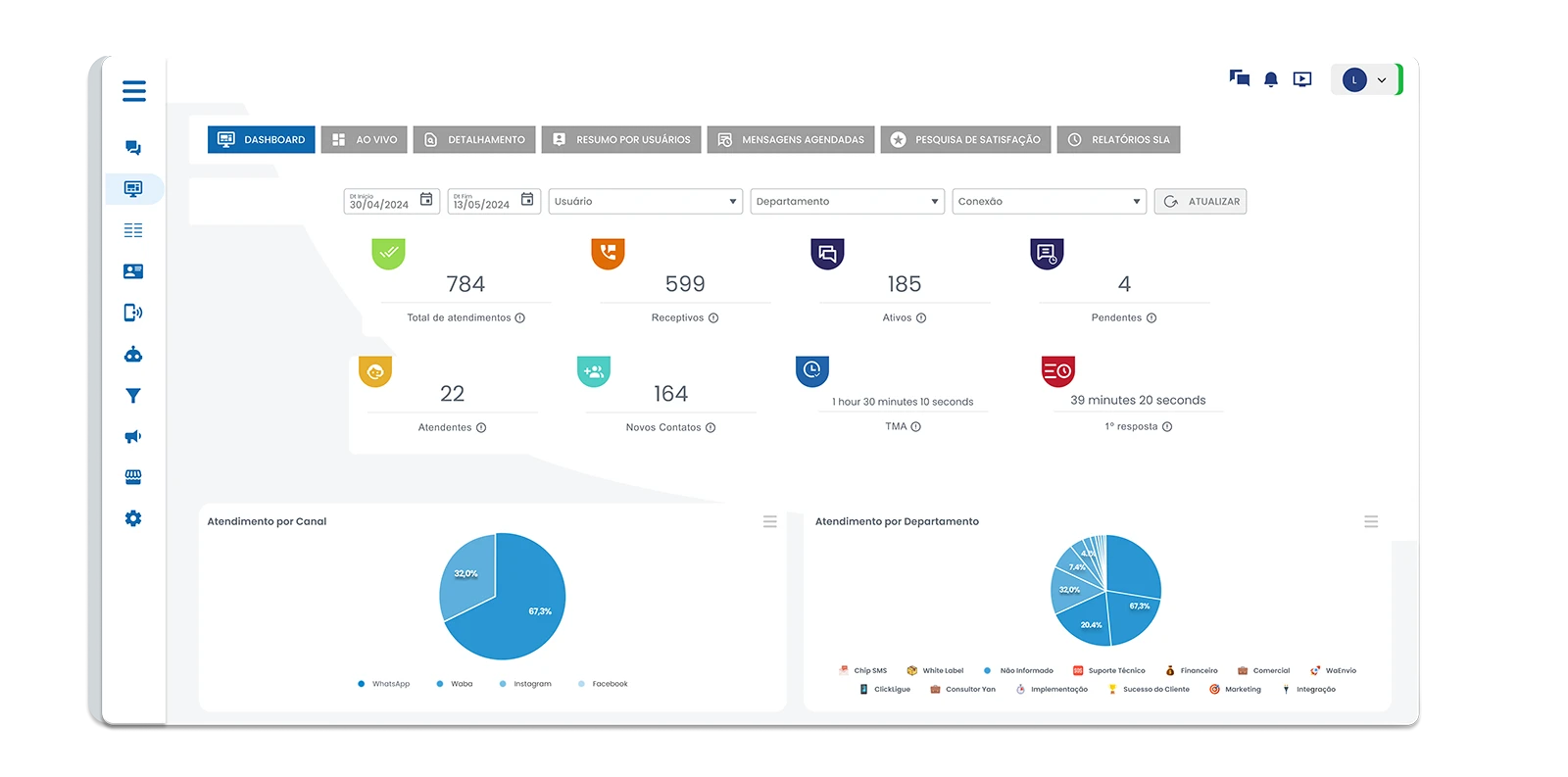Viewport: 1568px width, 777px height.
Task: Switch to the AO VIVO tab
Action: (x=365, y=140)
